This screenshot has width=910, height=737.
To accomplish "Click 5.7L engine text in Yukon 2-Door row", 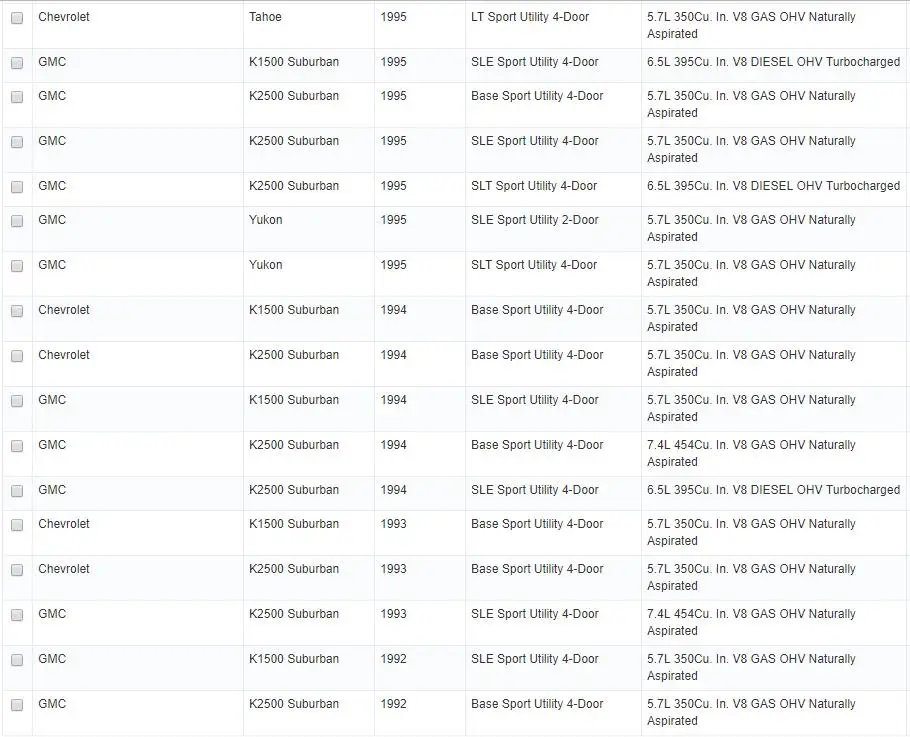I will [x=751, y=228].
